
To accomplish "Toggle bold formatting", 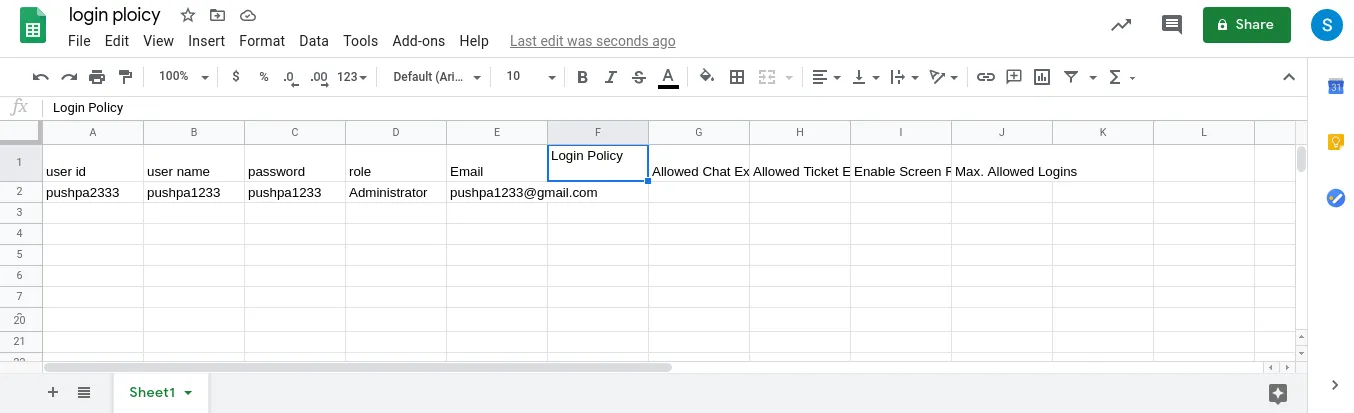I will tap(582, 77).
